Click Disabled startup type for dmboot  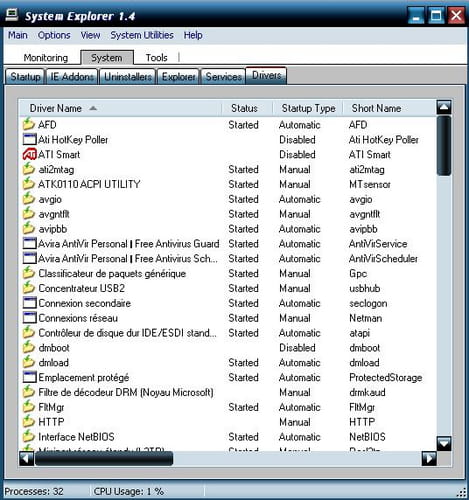(x=297, y=348)
